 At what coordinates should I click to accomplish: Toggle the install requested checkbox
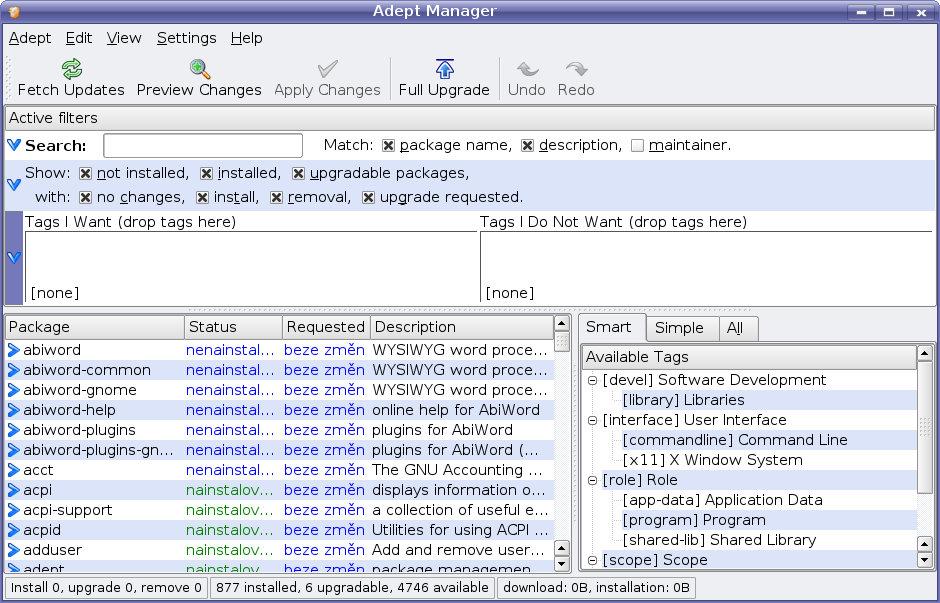coord(203,198)
